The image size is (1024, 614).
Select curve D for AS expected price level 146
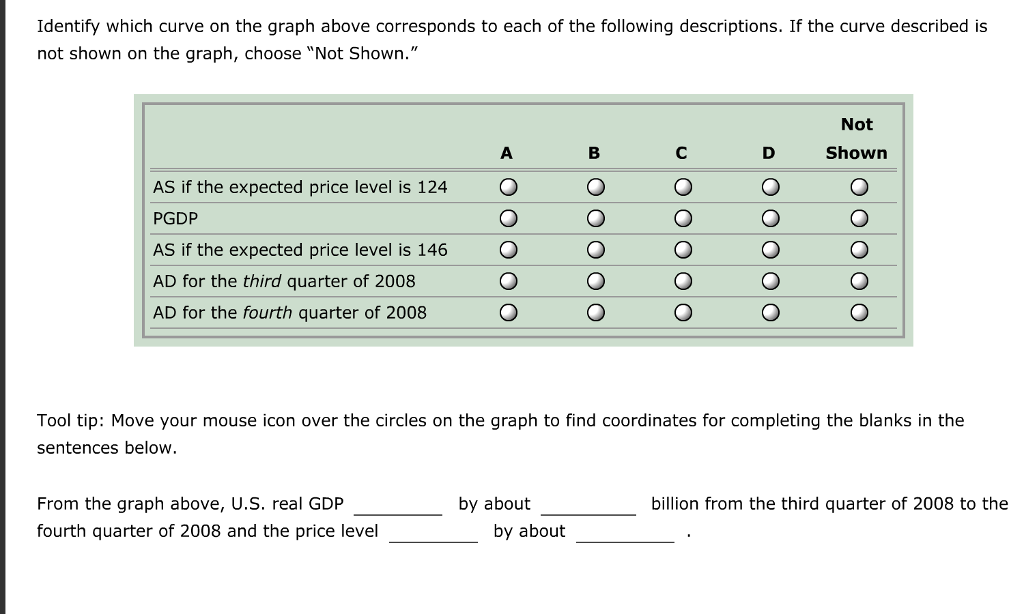click(768, 249)
